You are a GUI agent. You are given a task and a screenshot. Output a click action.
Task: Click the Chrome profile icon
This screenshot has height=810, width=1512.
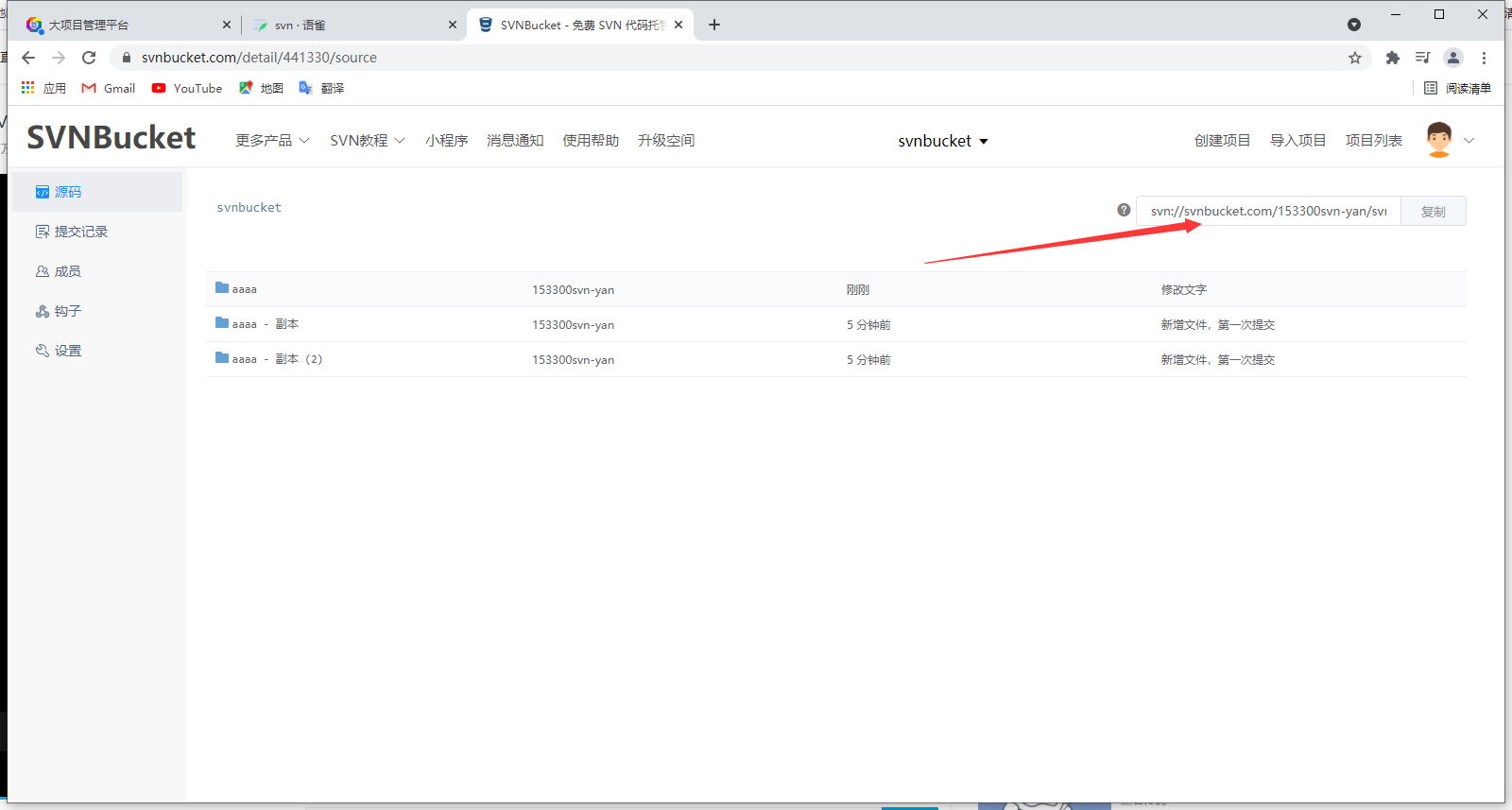coord(1453,58)
